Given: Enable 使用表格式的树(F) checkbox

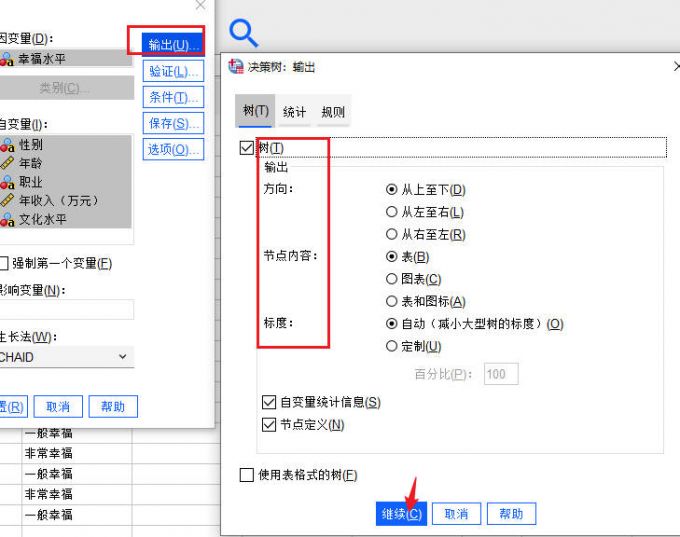Looking at the screenshot, I should coord(247,475).
